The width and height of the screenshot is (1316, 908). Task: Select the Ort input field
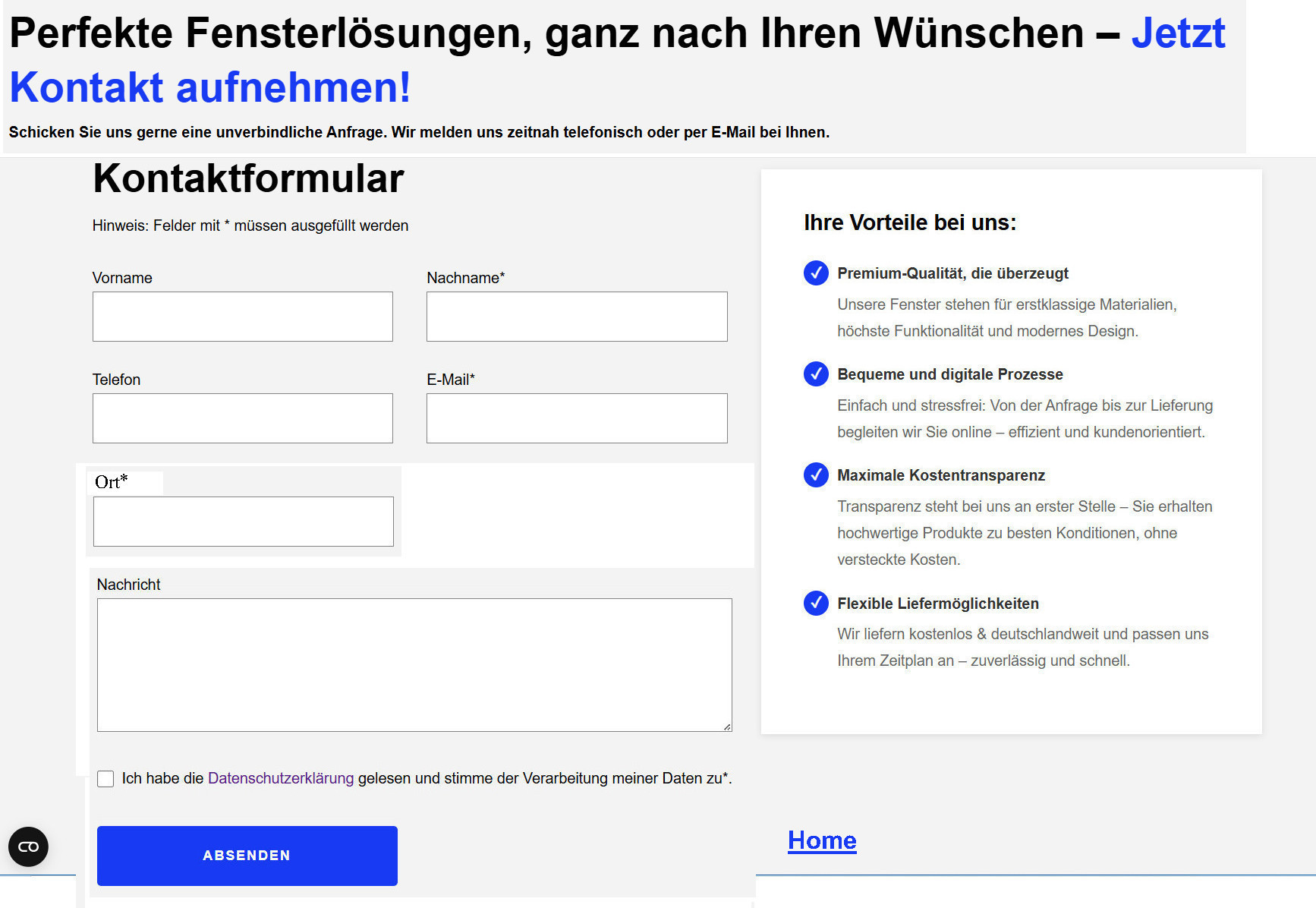click(x=243, y=522)
